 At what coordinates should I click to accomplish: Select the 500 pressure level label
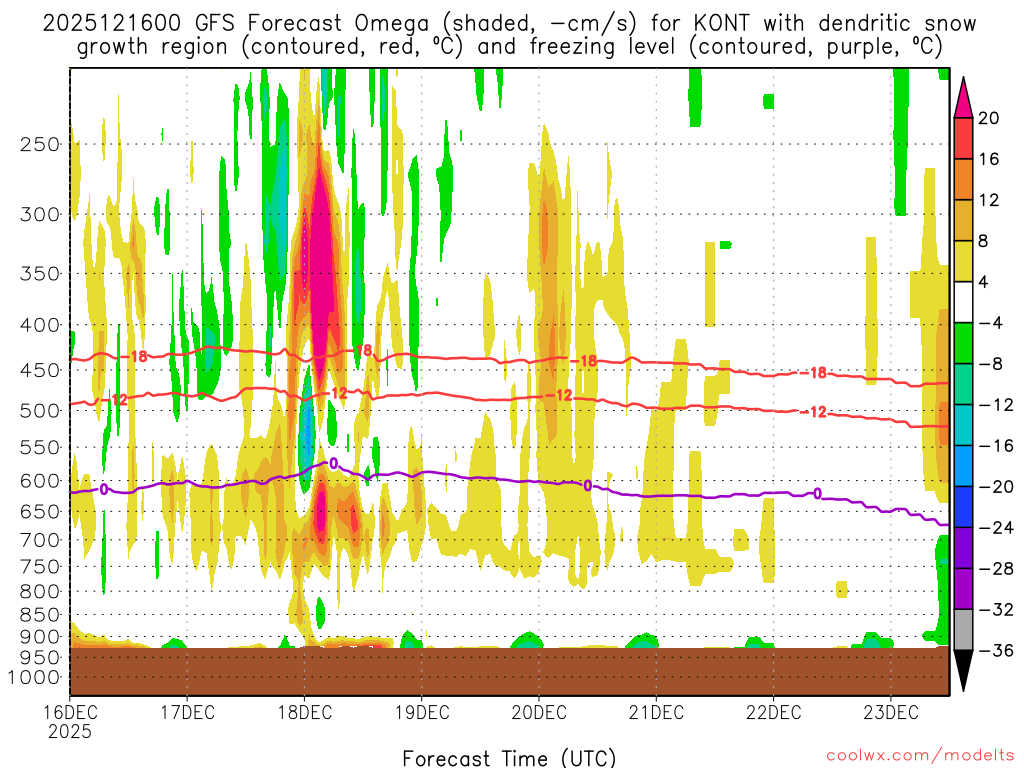click(x=40, y=411)
